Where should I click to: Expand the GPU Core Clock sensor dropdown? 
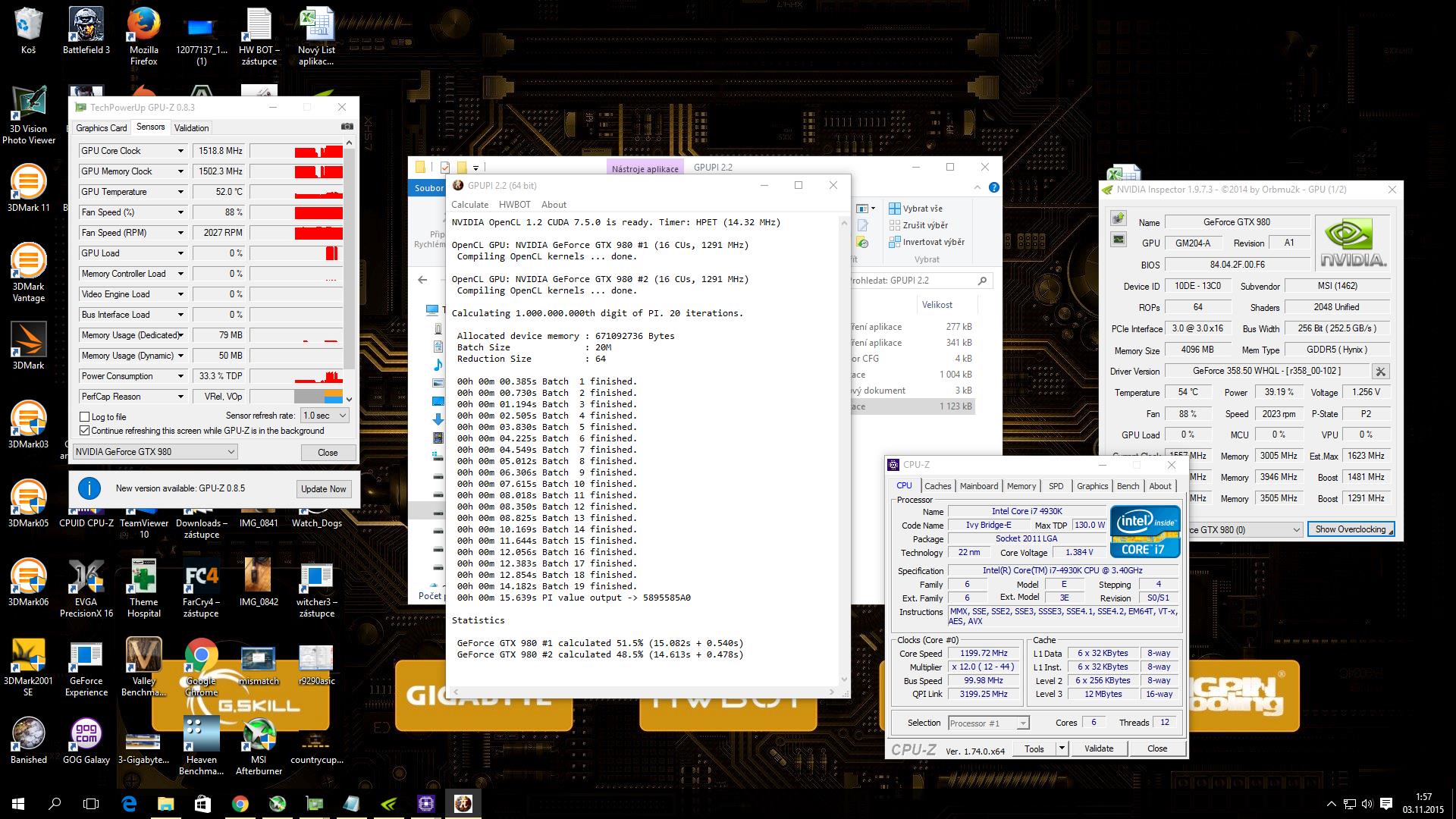[x=180, y=151]
